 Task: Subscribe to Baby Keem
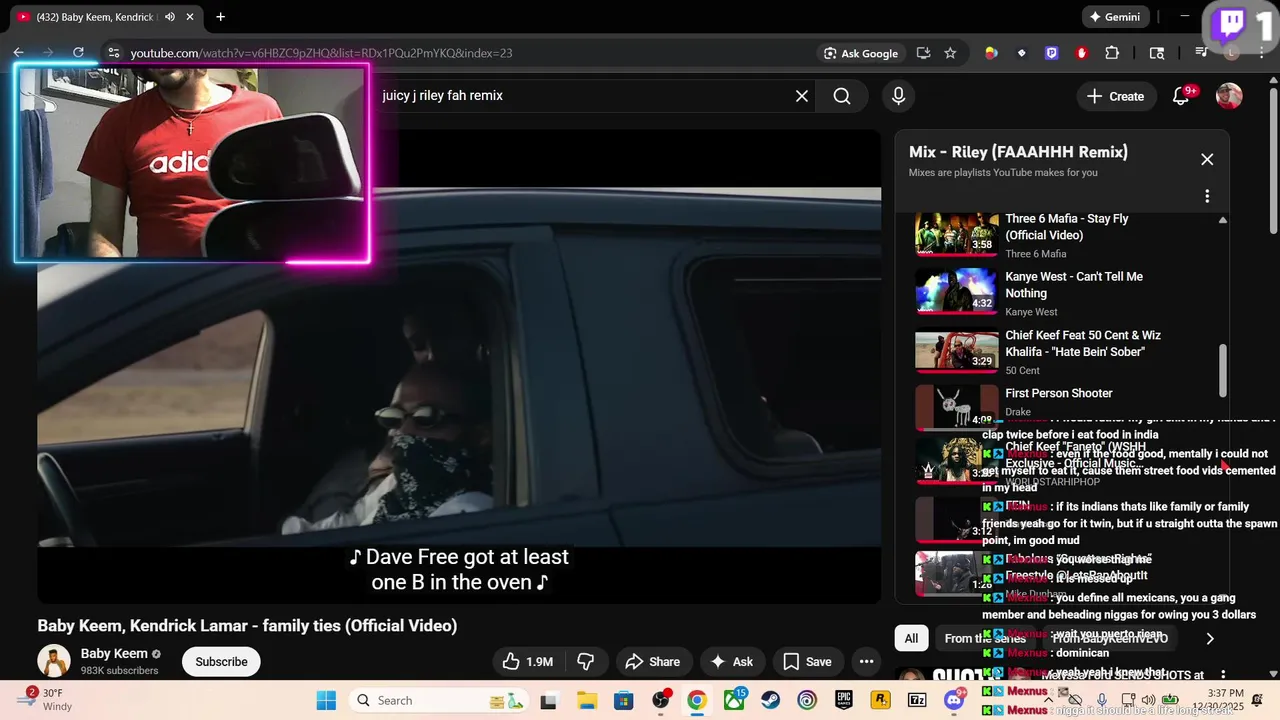click(221, 661)
